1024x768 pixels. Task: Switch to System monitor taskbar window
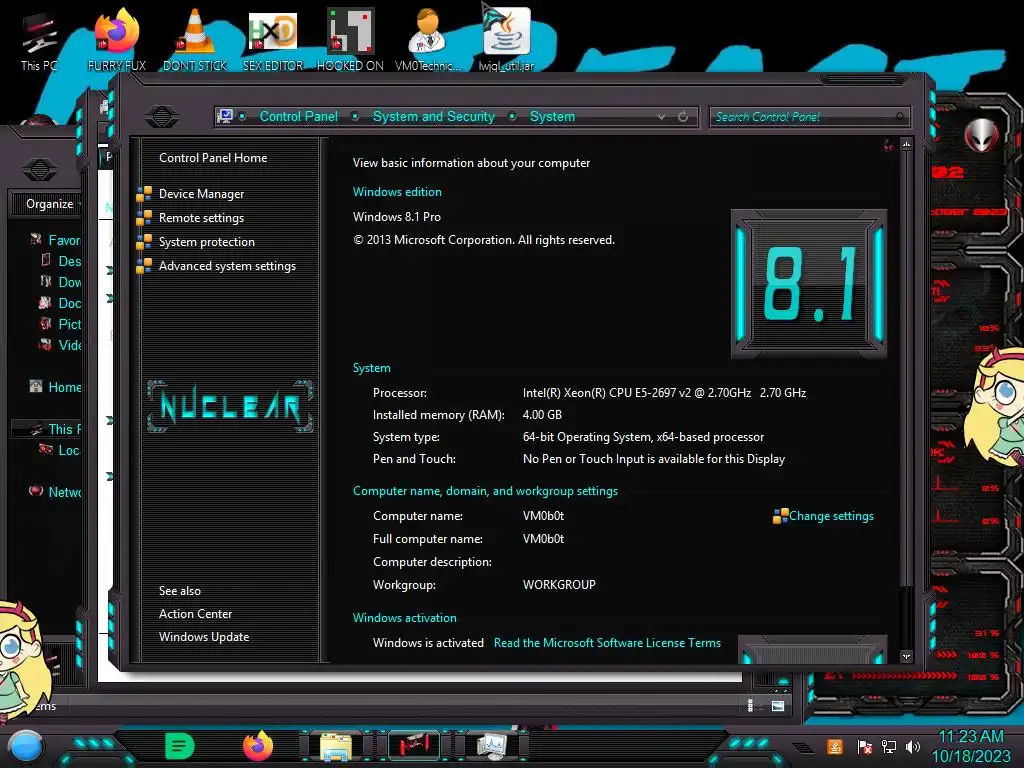tap(492, 745)
